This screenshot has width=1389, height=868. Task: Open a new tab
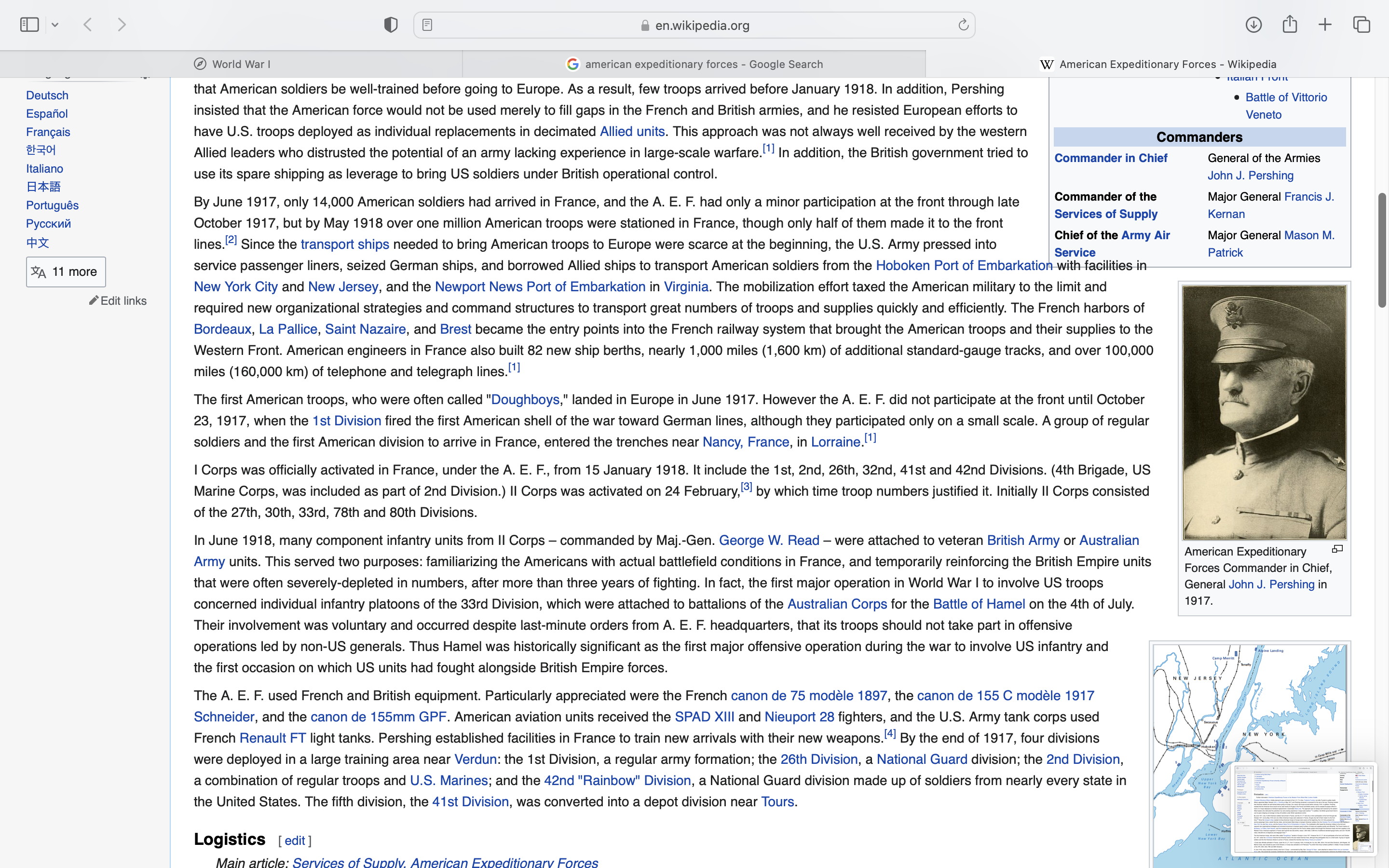pyautogui.click(x=1325, y=25)
